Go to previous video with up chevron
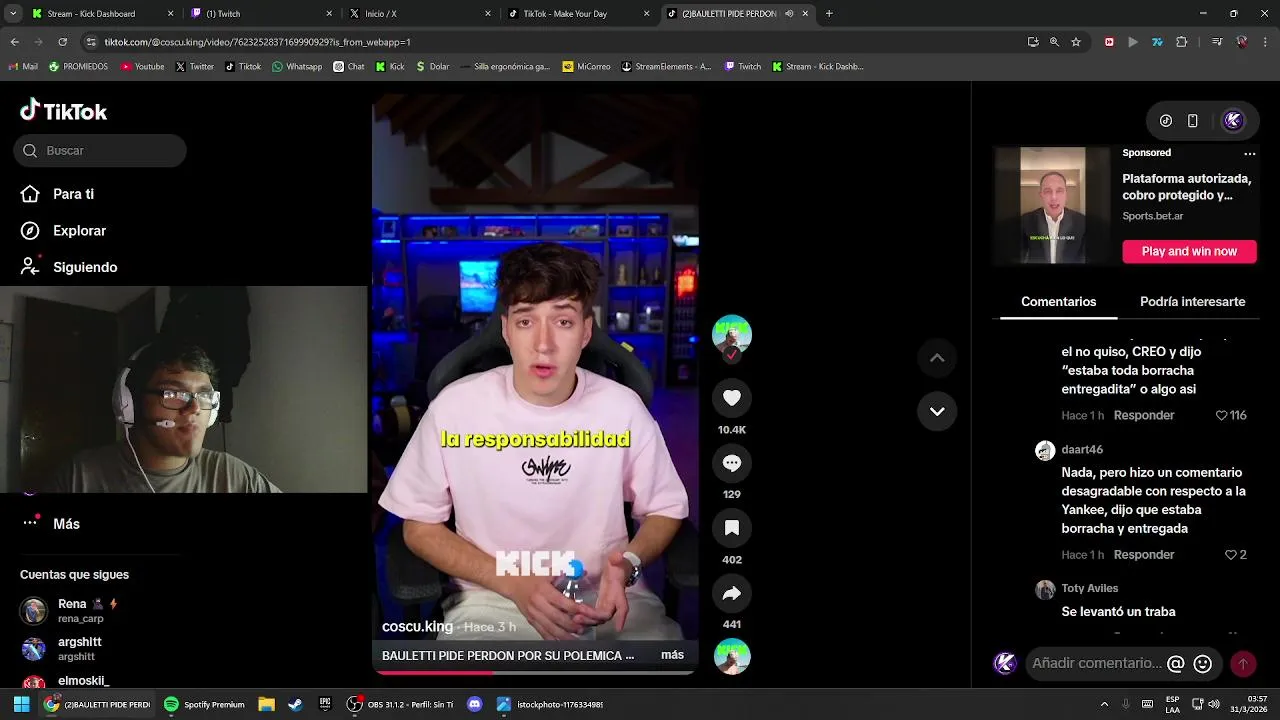 pyautogui.click(x=937, y=358)
